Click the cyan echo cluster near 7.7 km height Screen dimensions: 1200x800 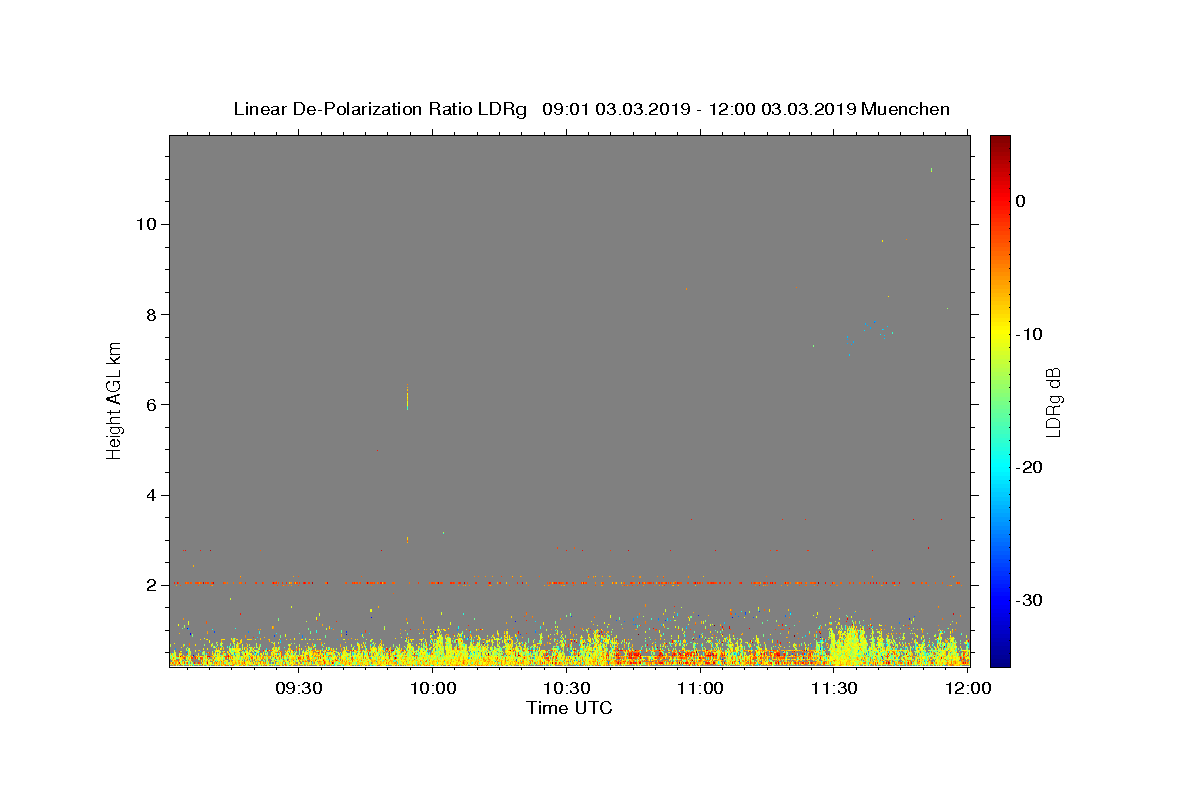click(x=877, y=330)
